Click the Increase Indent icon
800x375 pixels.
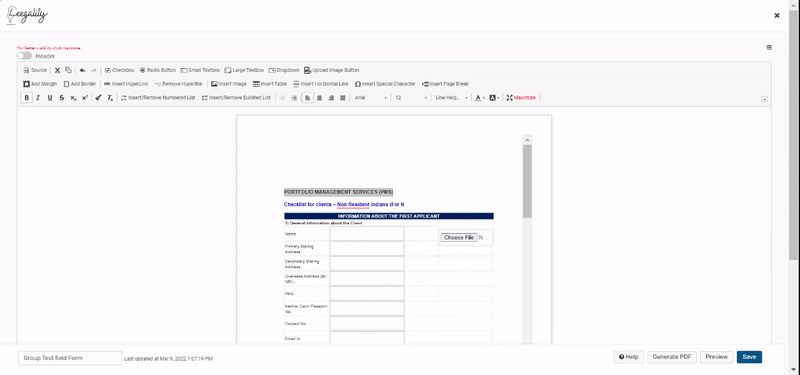coord(294,97)
